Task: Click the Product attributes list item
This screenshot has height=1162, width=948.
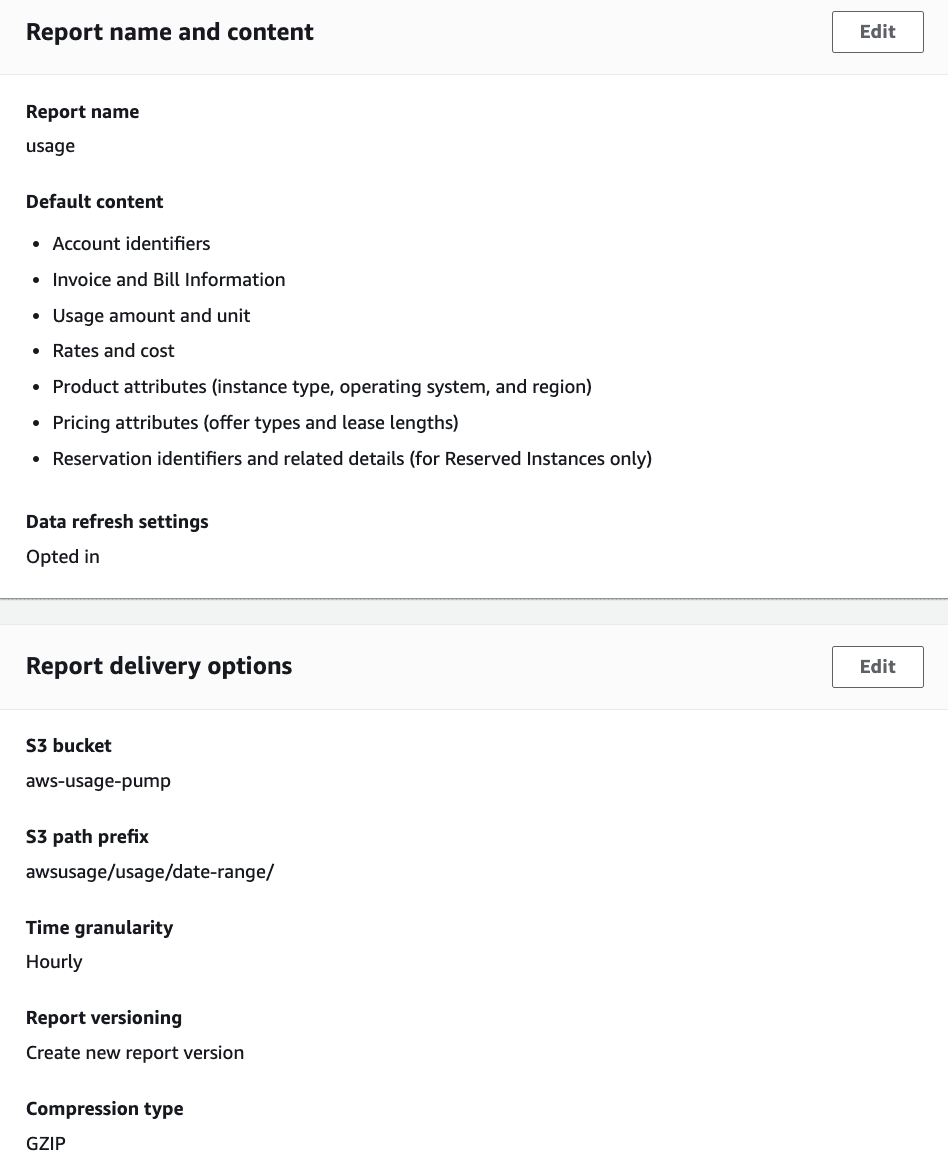Action: 322,387
